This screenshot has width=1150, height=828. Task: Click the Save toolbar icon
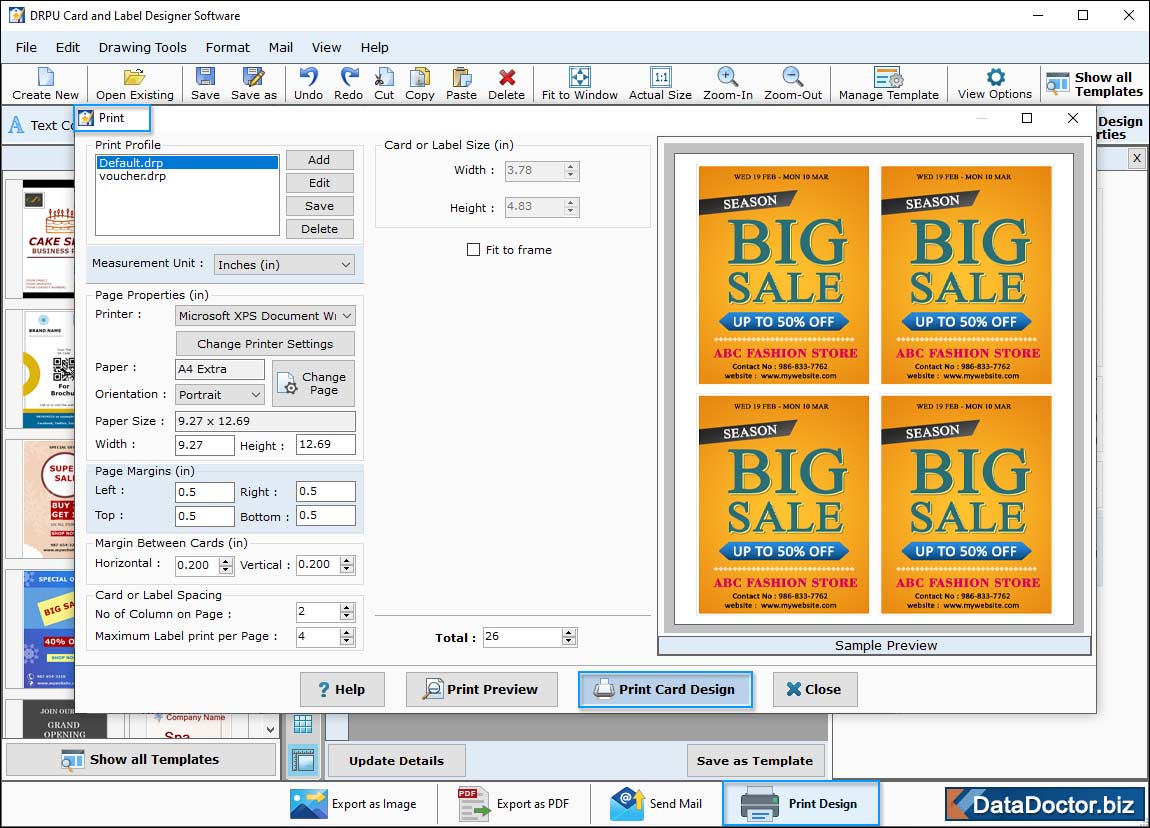tap(205, 84)
